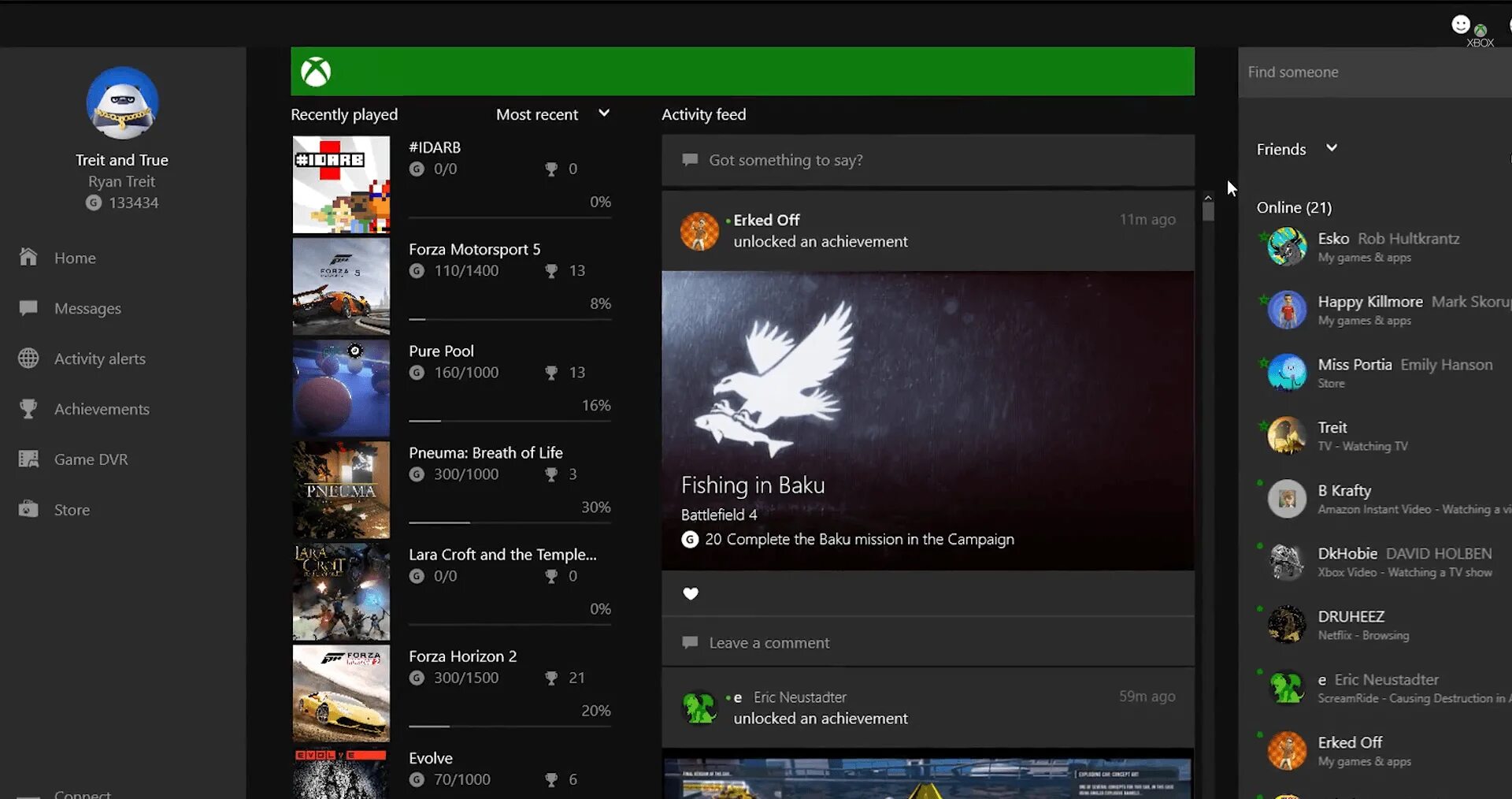Open the Forza Horizon 2 cover thumbnail

[x=341, y=693]
